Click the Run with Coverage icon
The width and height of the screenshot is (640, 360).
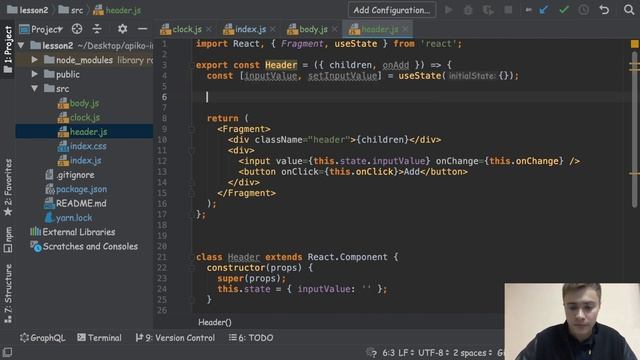click(x=488, y=10)
